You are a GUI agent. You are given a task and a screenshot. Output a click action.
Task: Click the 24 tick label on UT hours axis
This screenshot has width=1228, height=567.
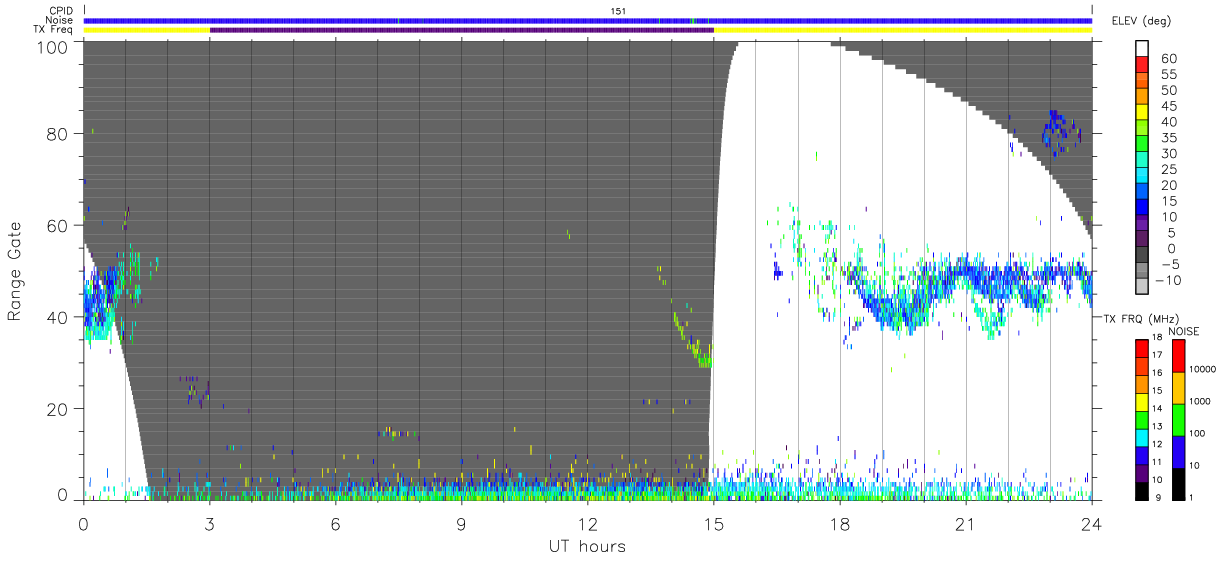point(1092,523)
